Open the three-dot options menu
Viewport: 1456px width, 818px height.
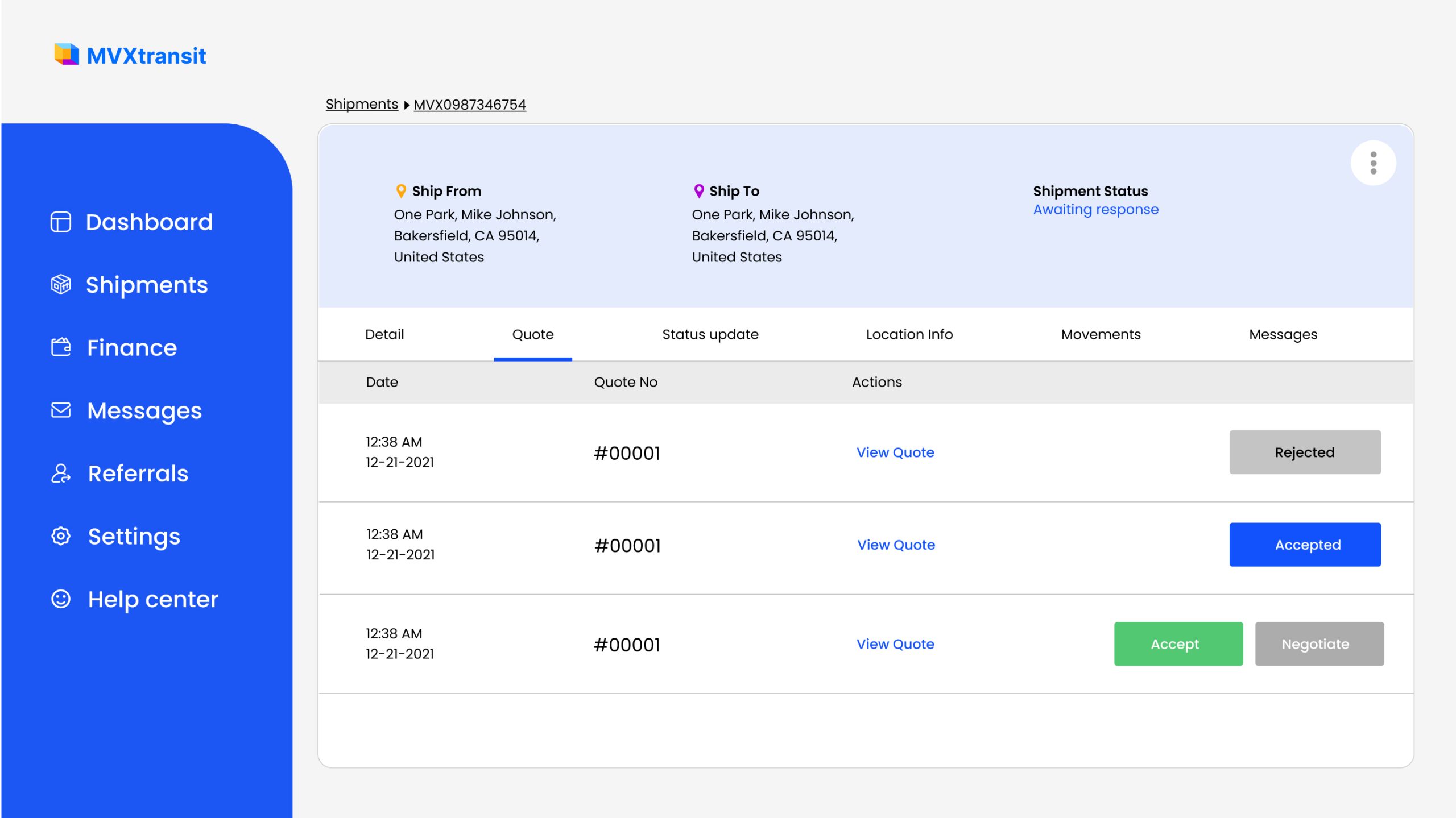[x=1373, y=163]
